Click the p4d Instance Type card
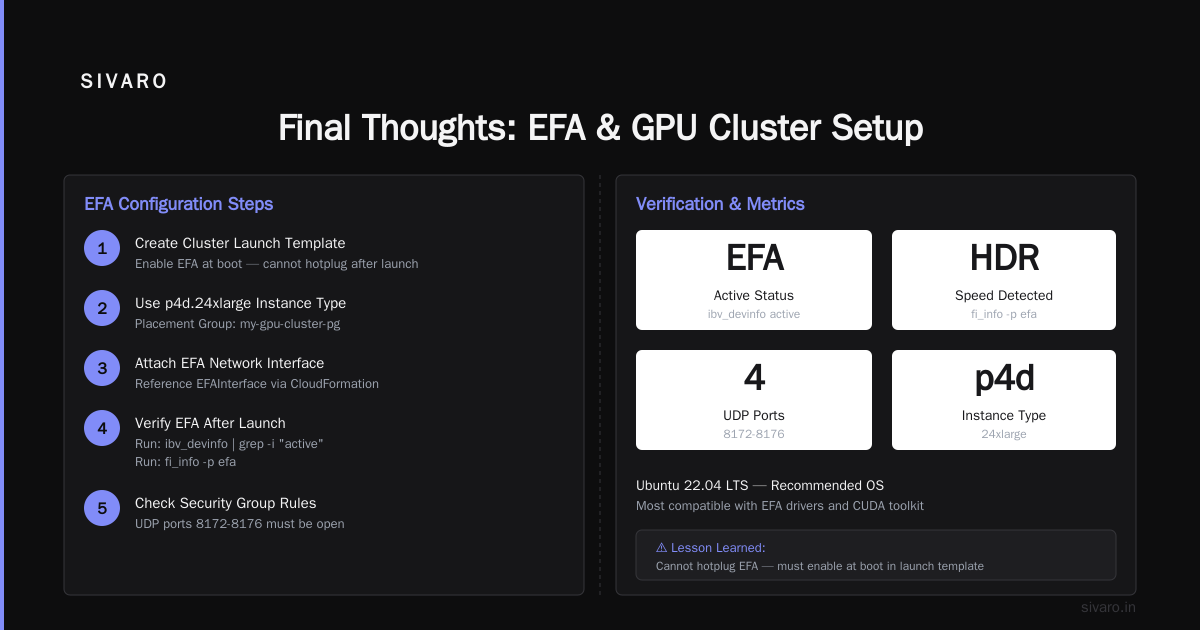This screenshot has width=1200, height=630. pos(1004,400)
